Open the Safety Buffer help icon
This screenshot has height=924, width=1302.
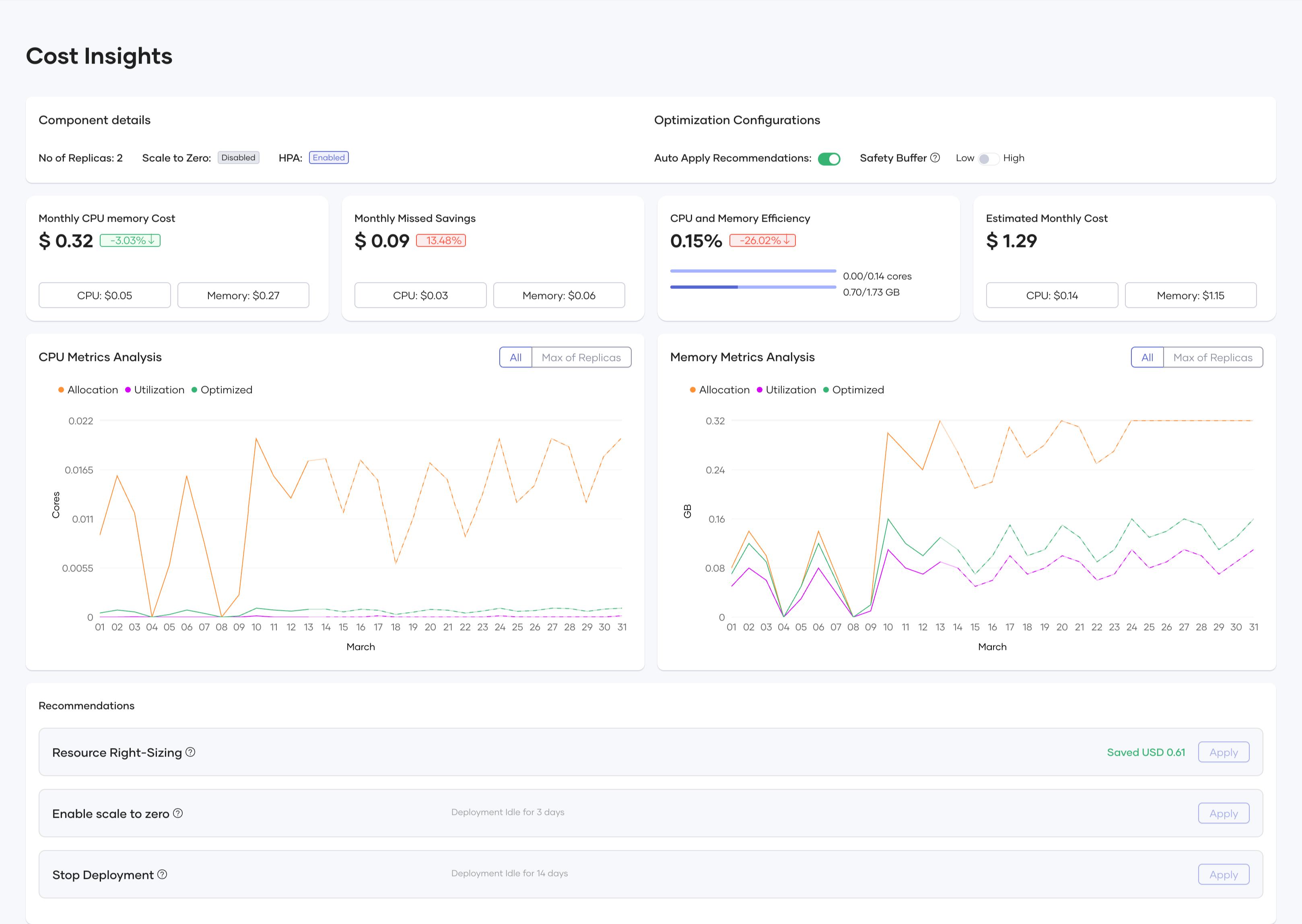coord(936,158)
